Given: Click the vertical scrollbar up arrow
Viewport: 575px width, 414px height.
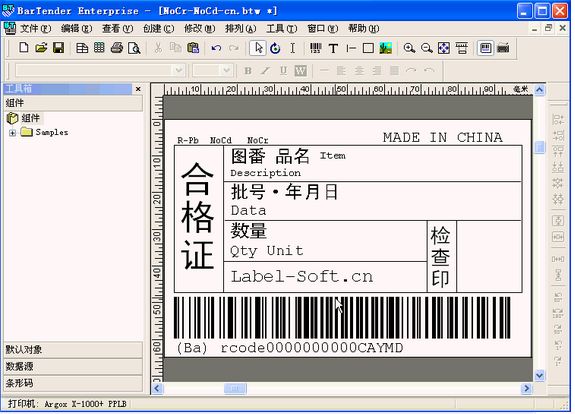Looking at the screenshot, I should click(x=539, y=90).
